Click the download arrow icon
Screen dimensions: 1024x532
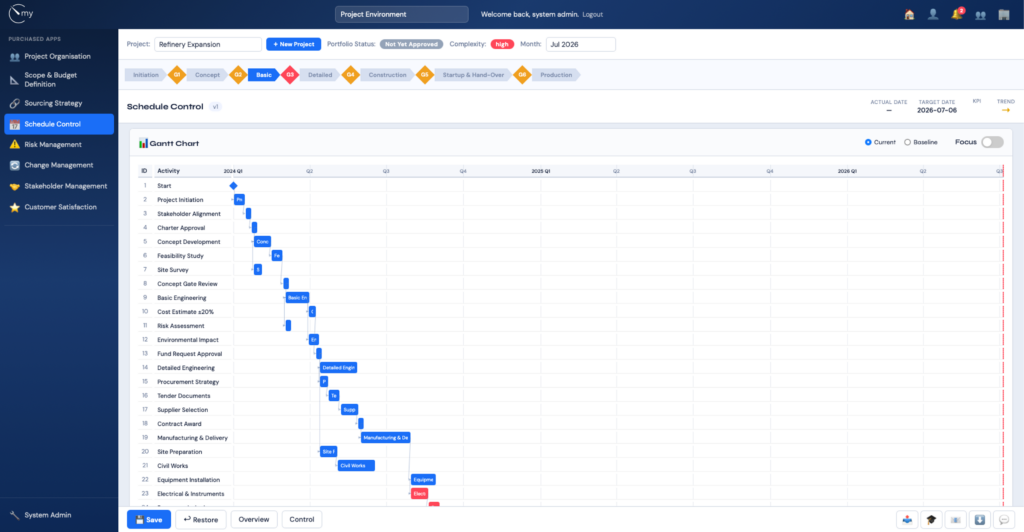coord(980,520)
